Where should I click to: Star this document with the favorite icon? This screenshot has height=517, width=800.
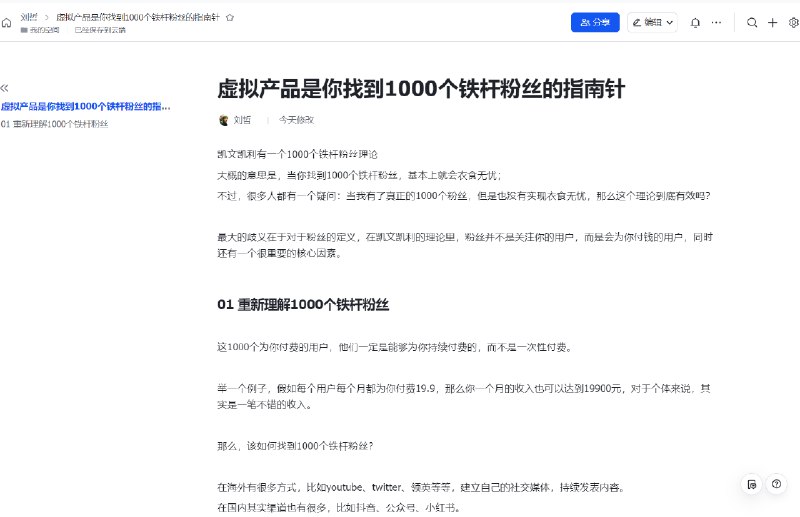click(230, 17)
